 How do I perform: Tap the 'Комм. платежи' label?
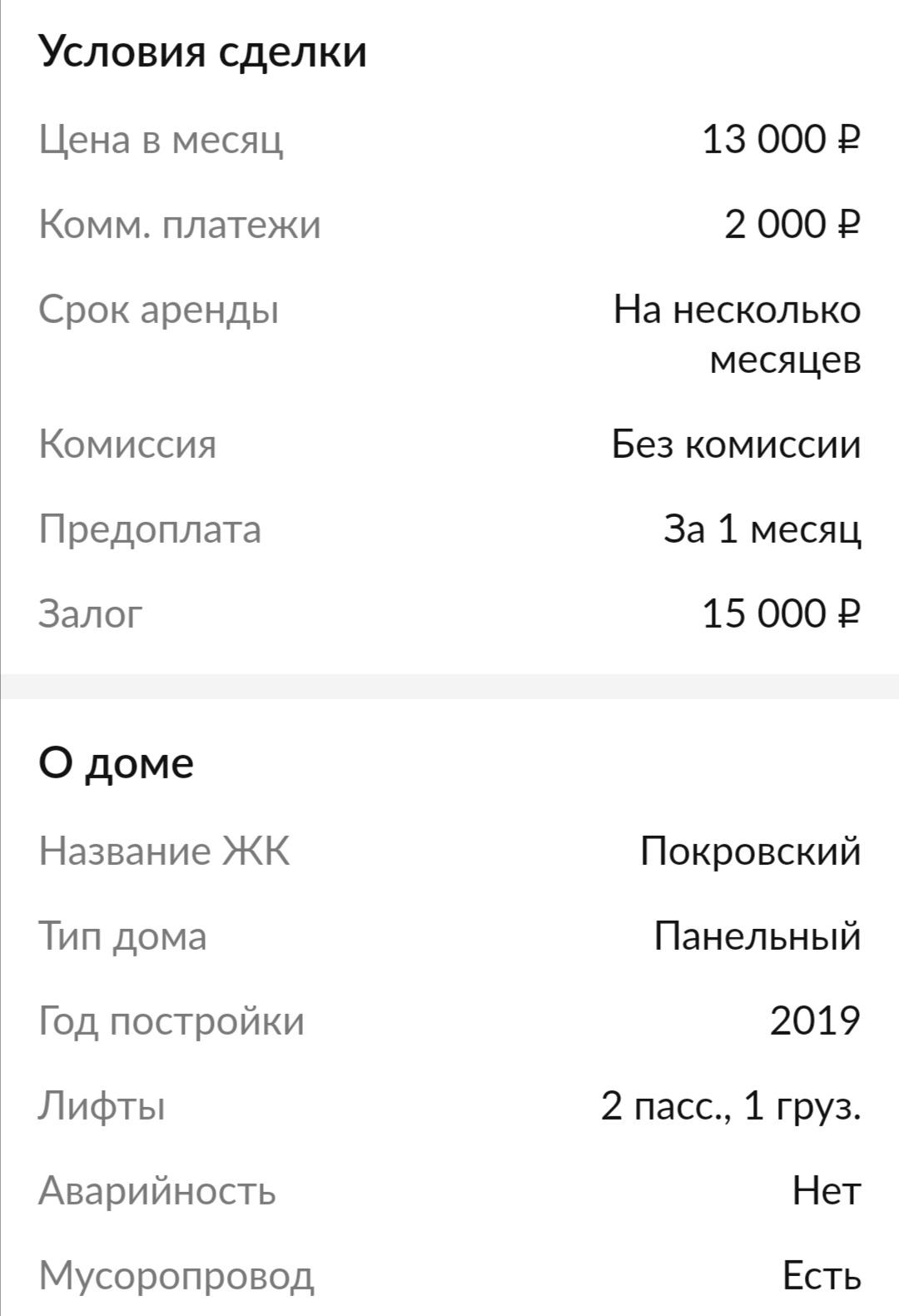[x=179, y=225]
